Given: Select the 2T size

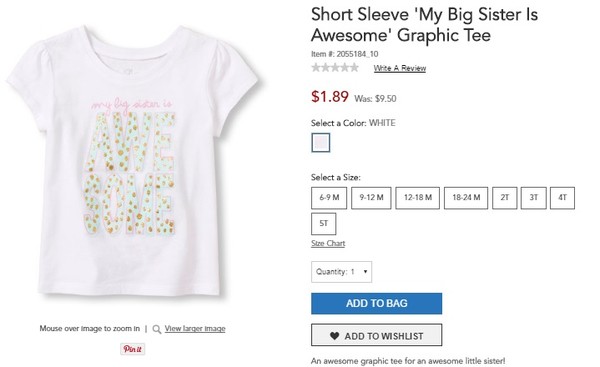Looking at the screenshot, I should coord(505,198).
